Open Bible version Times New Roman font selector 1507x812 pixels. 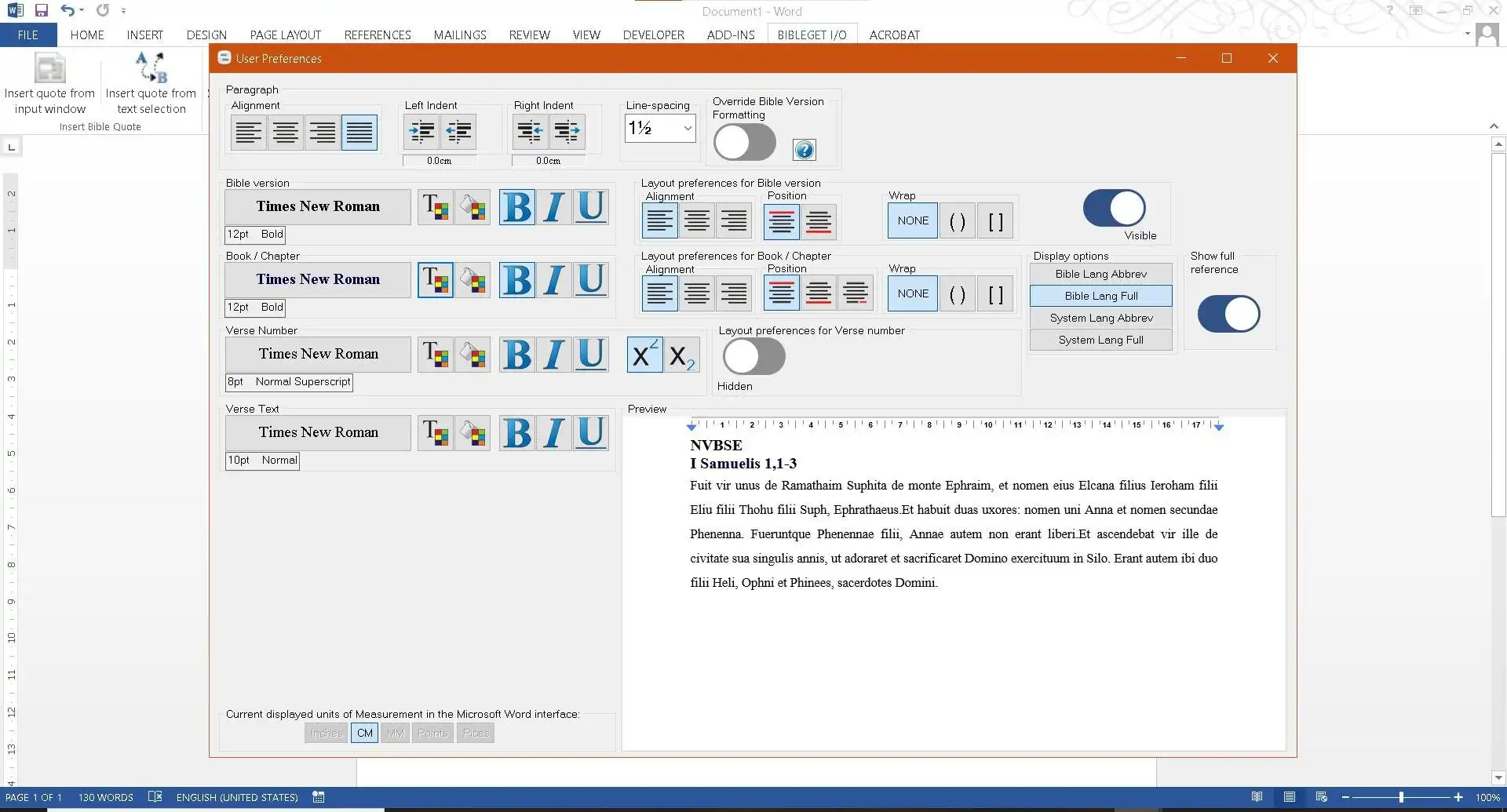tap(318, 207)
